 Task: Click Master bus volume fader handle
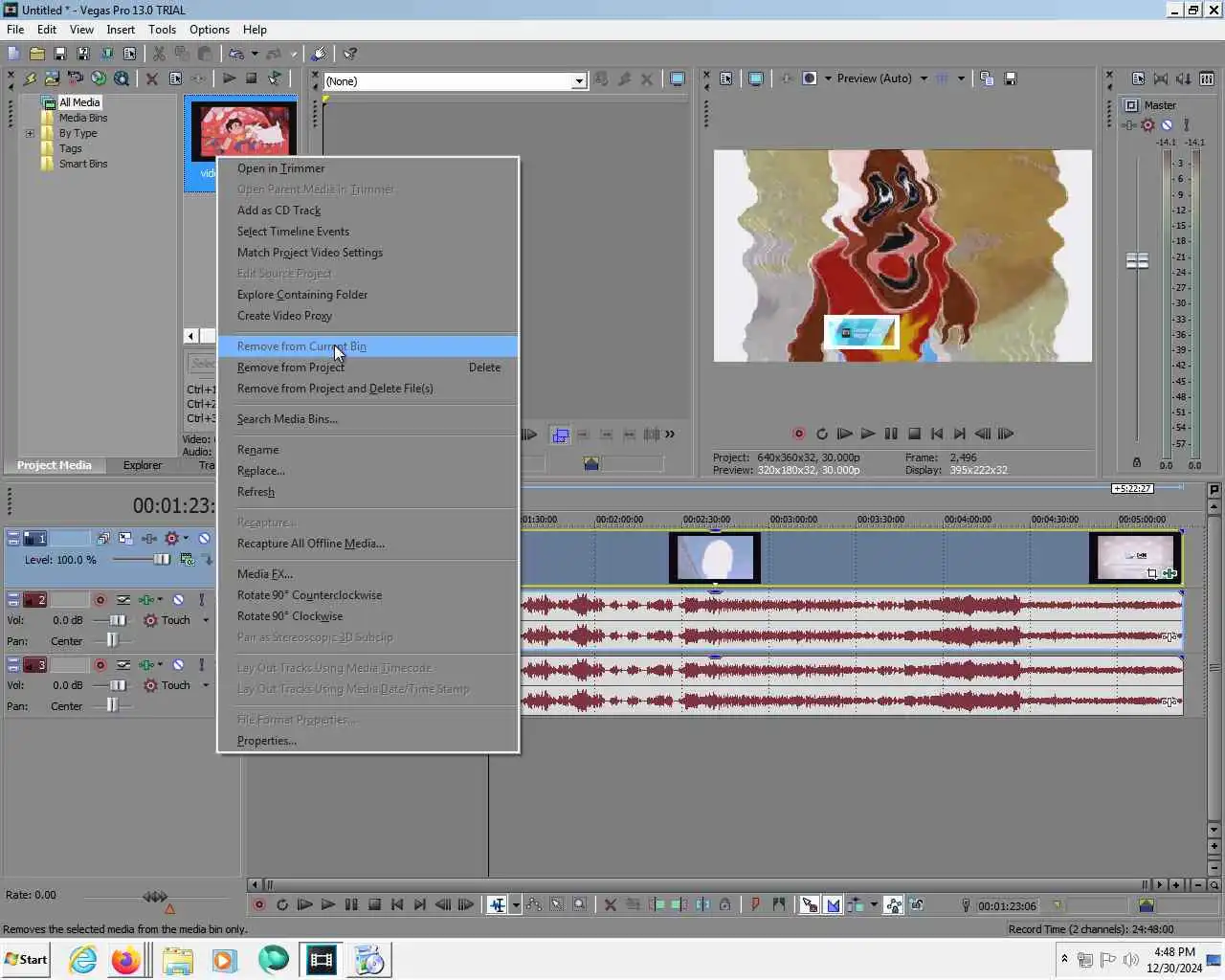[x=1137, y=260]
